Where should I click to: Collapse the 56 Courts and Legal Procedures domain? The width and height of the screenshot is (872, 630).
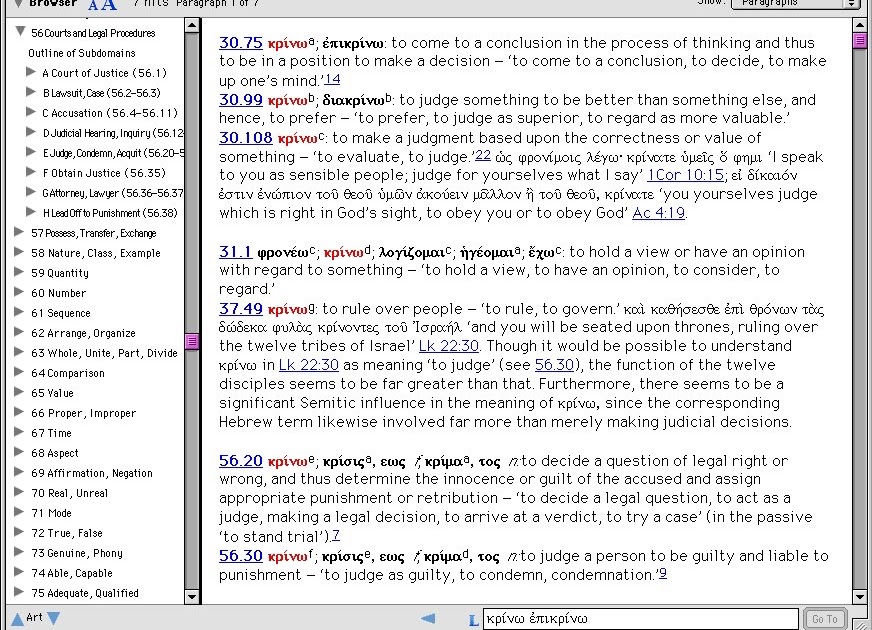tap(21, 32)
